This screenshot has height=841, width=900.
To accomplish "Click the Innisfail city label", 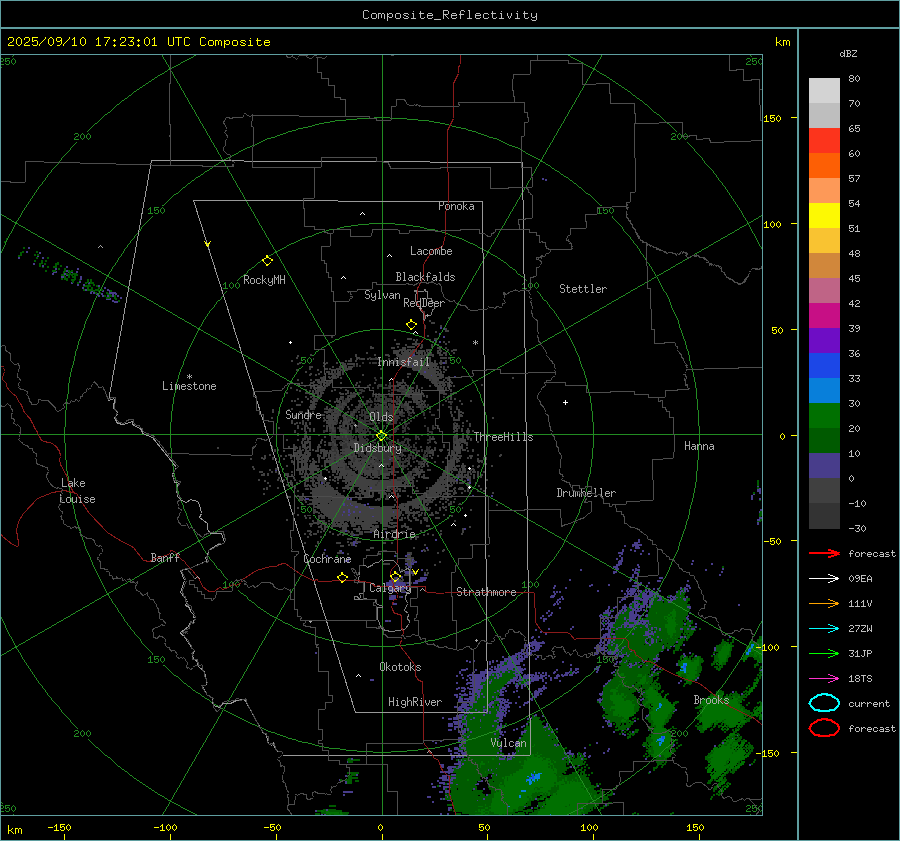I will click(404, 362).
